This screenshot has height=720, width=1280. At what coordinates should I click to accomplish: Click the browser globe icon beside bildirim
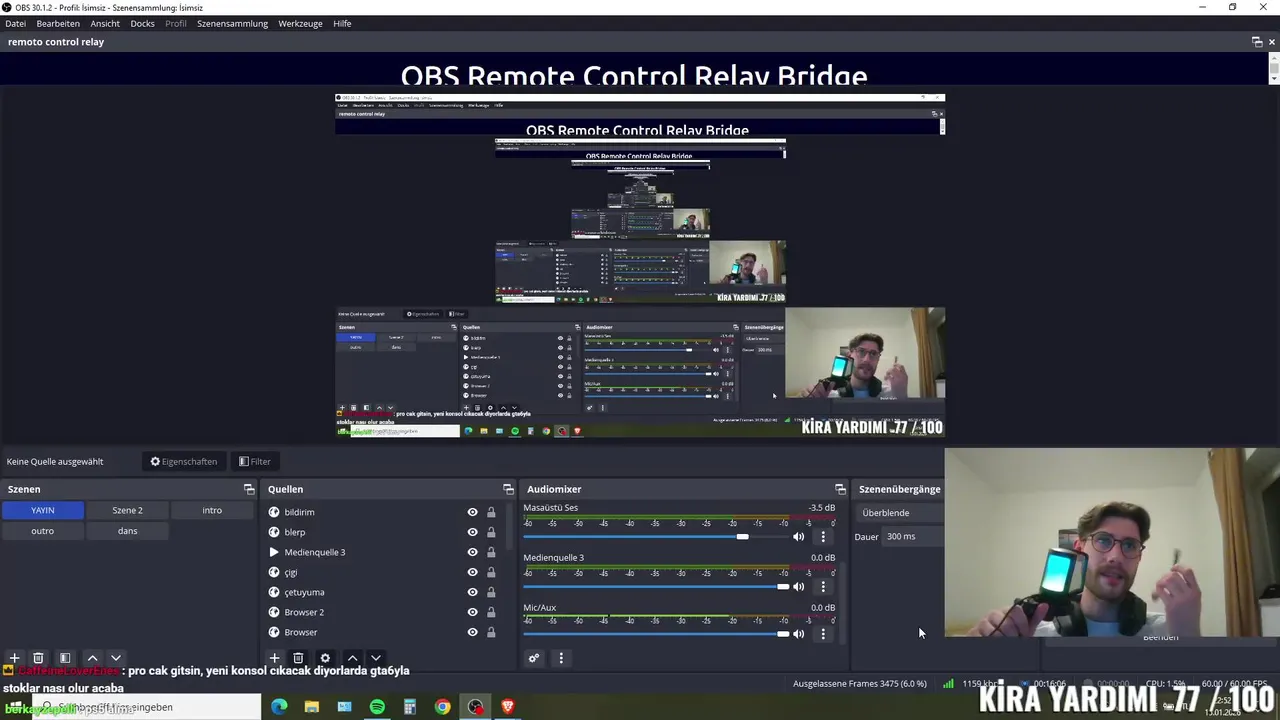click(274, 512)
